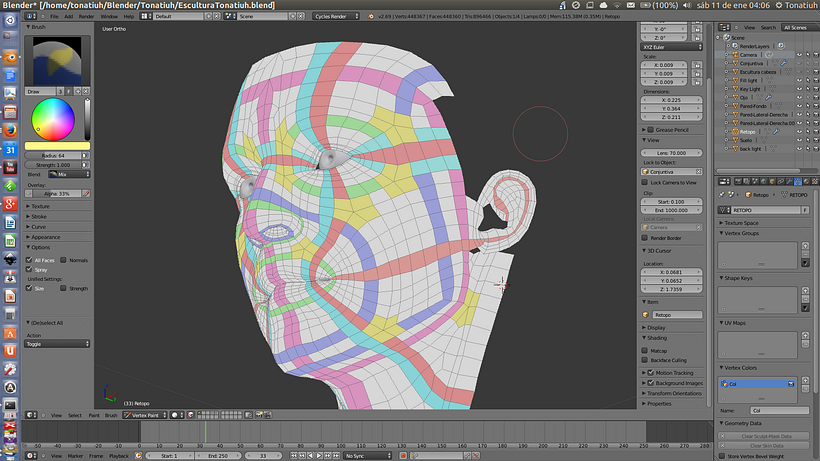The image size is (820, 461).
Task: Toggle visibility eye for Key Light
Action: (x=799, y=89)
